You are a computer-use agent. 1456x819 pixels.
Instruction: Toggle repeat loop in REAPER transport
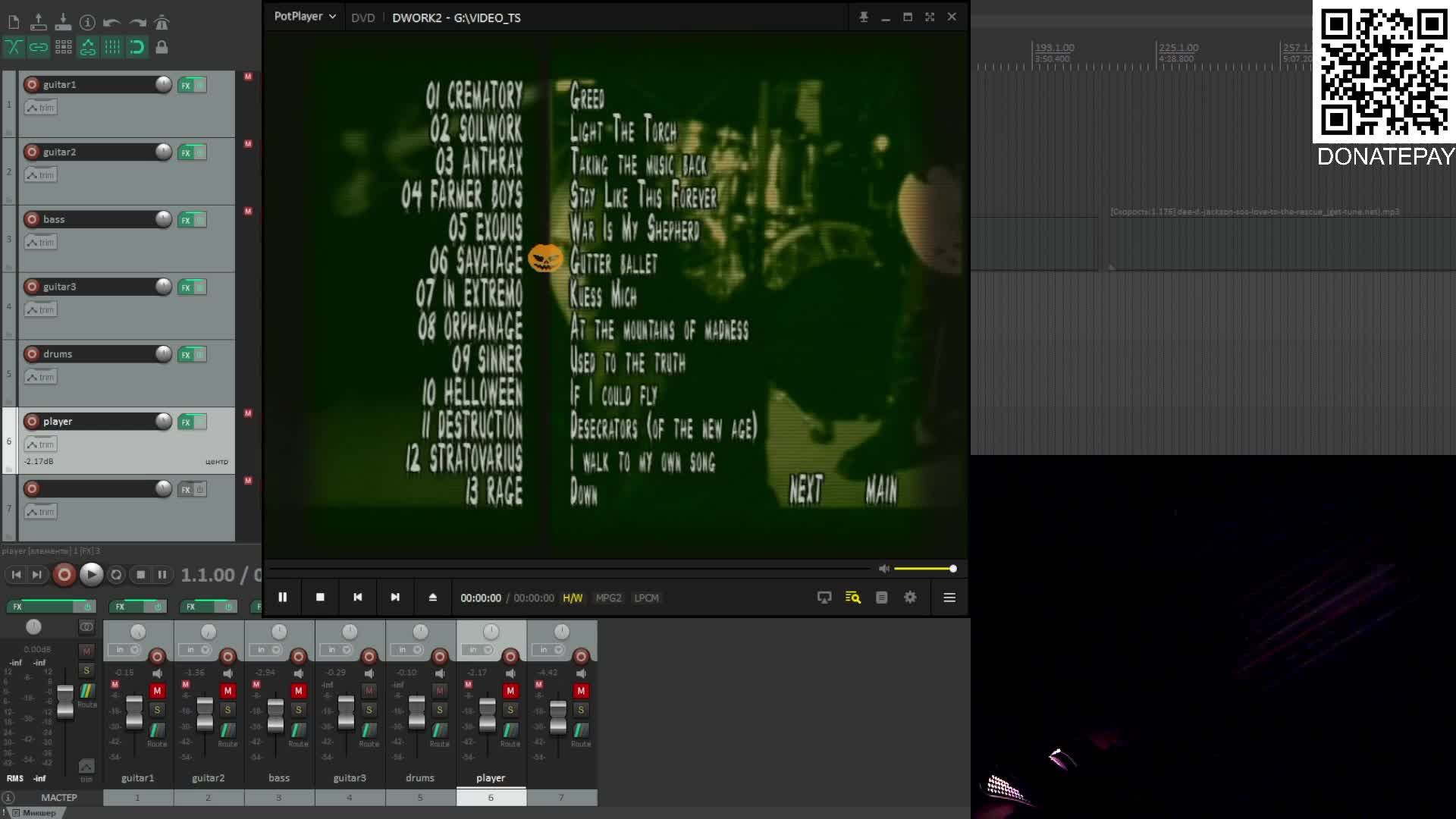(116, 575)
